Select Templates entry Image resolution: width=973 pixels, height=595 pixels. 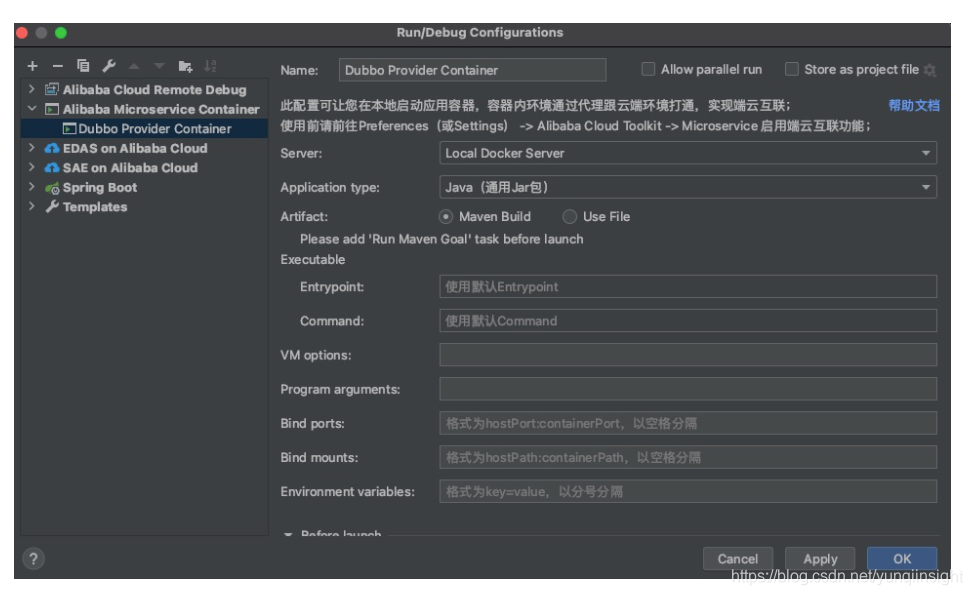click(94, 207)
